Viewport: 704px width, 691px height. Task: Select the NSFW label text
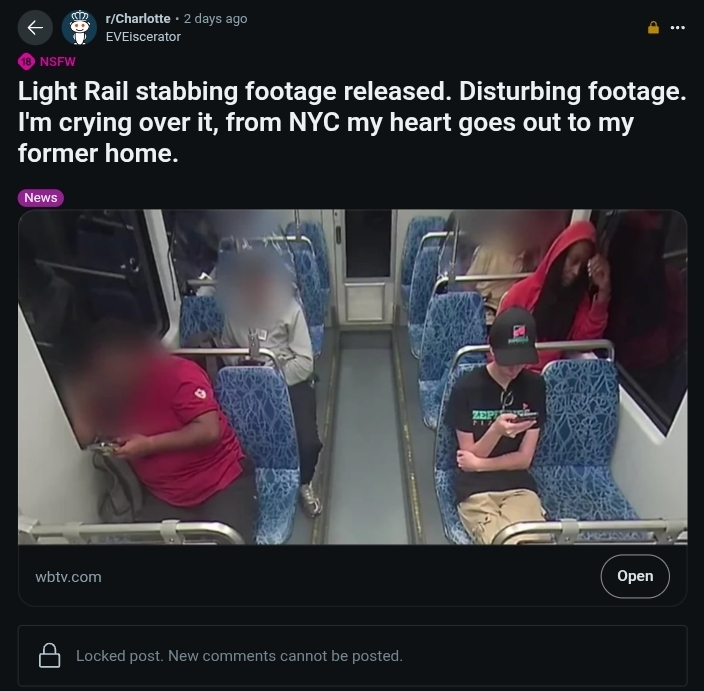pyautogui.click(x=57, y=62)
